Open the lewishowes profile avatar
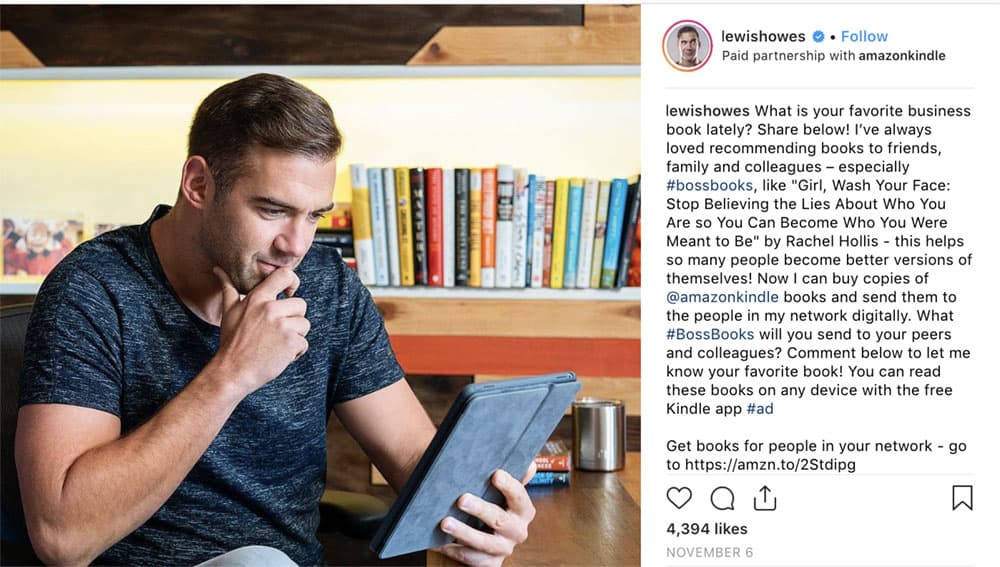Viewport: 1000px width, 567px height. tap(688, 45)
